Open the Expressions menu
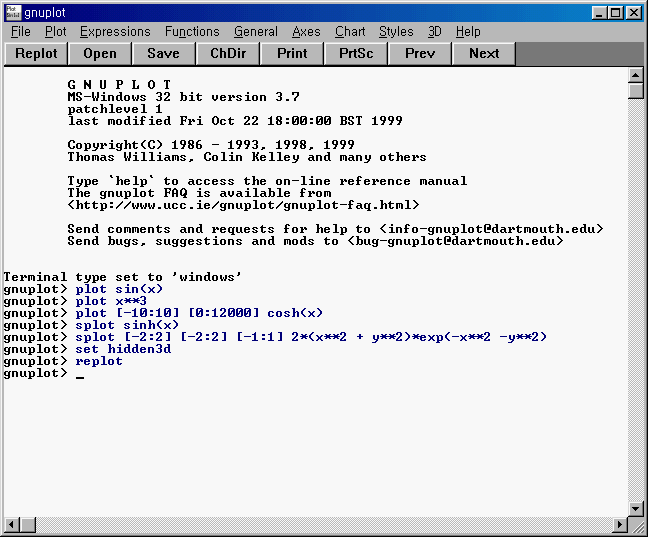This screenshot has height=537, width=648. [x=115, y=32]
